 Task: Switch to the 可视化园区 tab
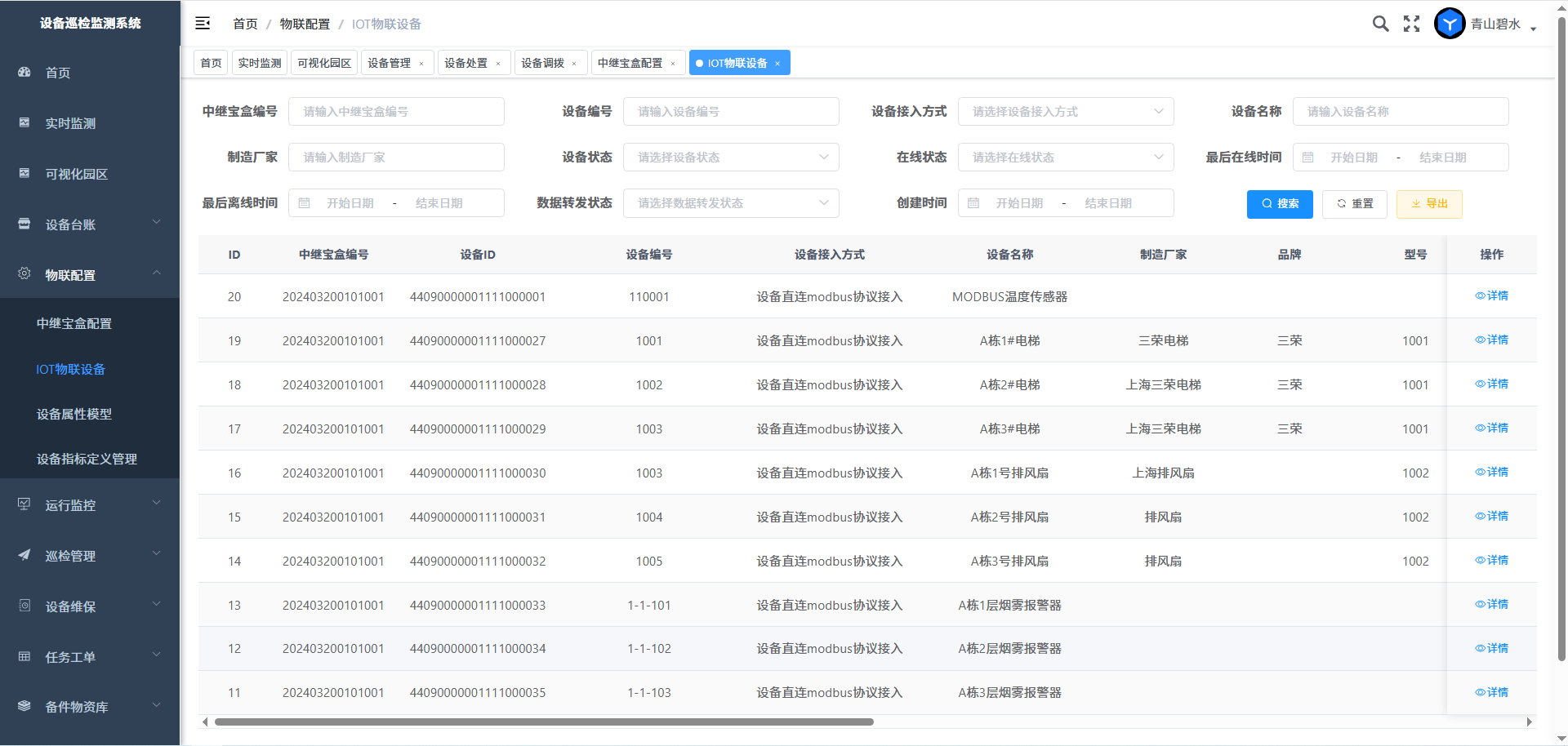tap(324, 63)
